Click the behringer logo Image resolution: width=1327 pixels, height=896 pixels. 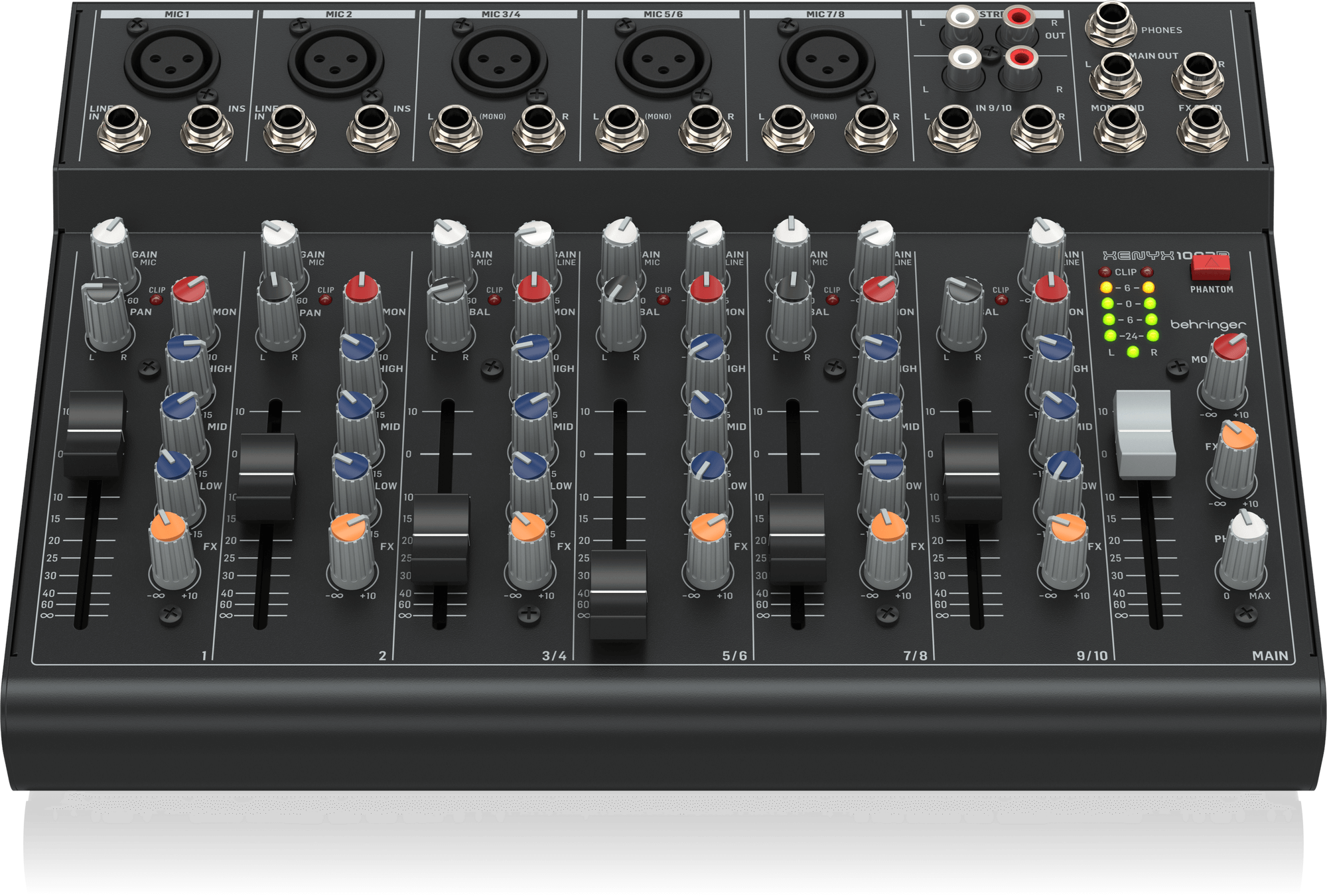[x=1209, y=324]
